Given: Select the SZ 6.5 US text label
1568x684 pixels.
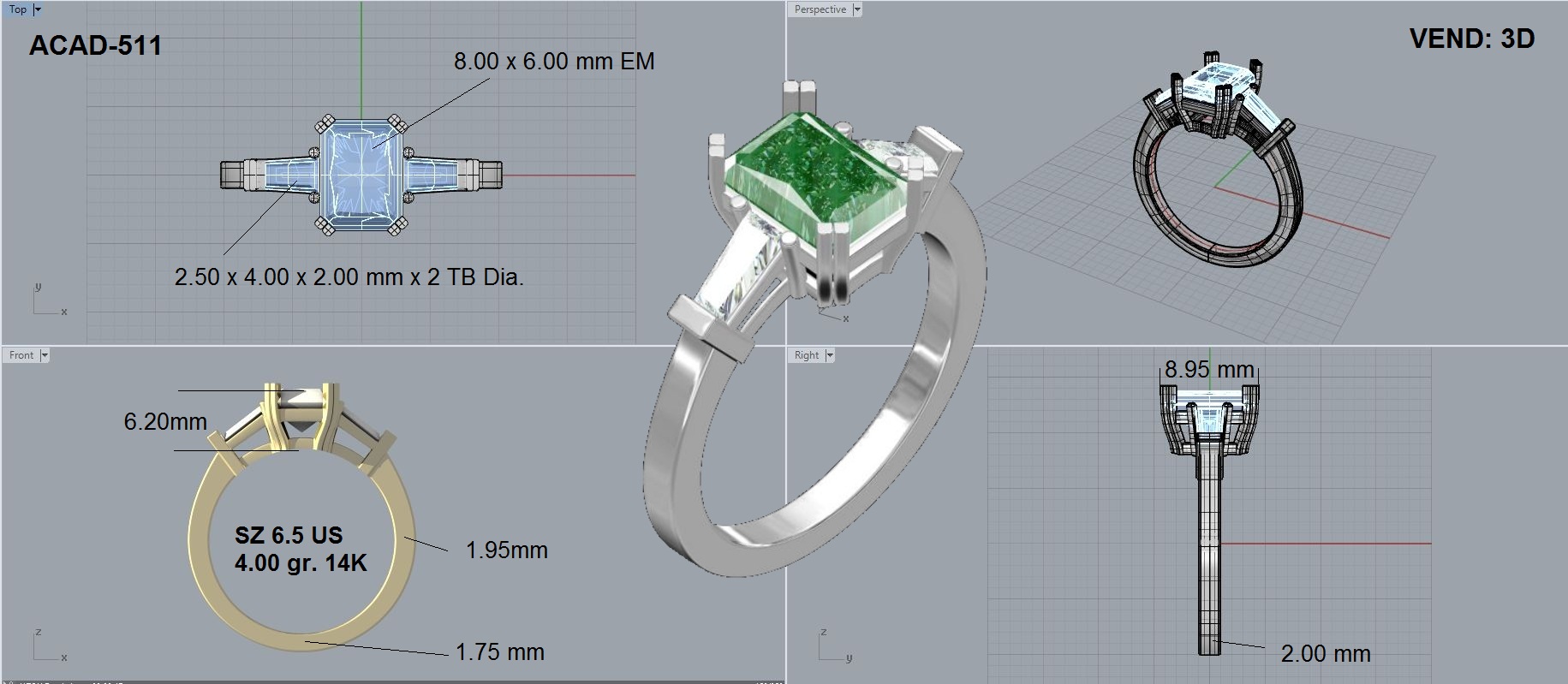Looking at the screenshot, I should (289, 536).
